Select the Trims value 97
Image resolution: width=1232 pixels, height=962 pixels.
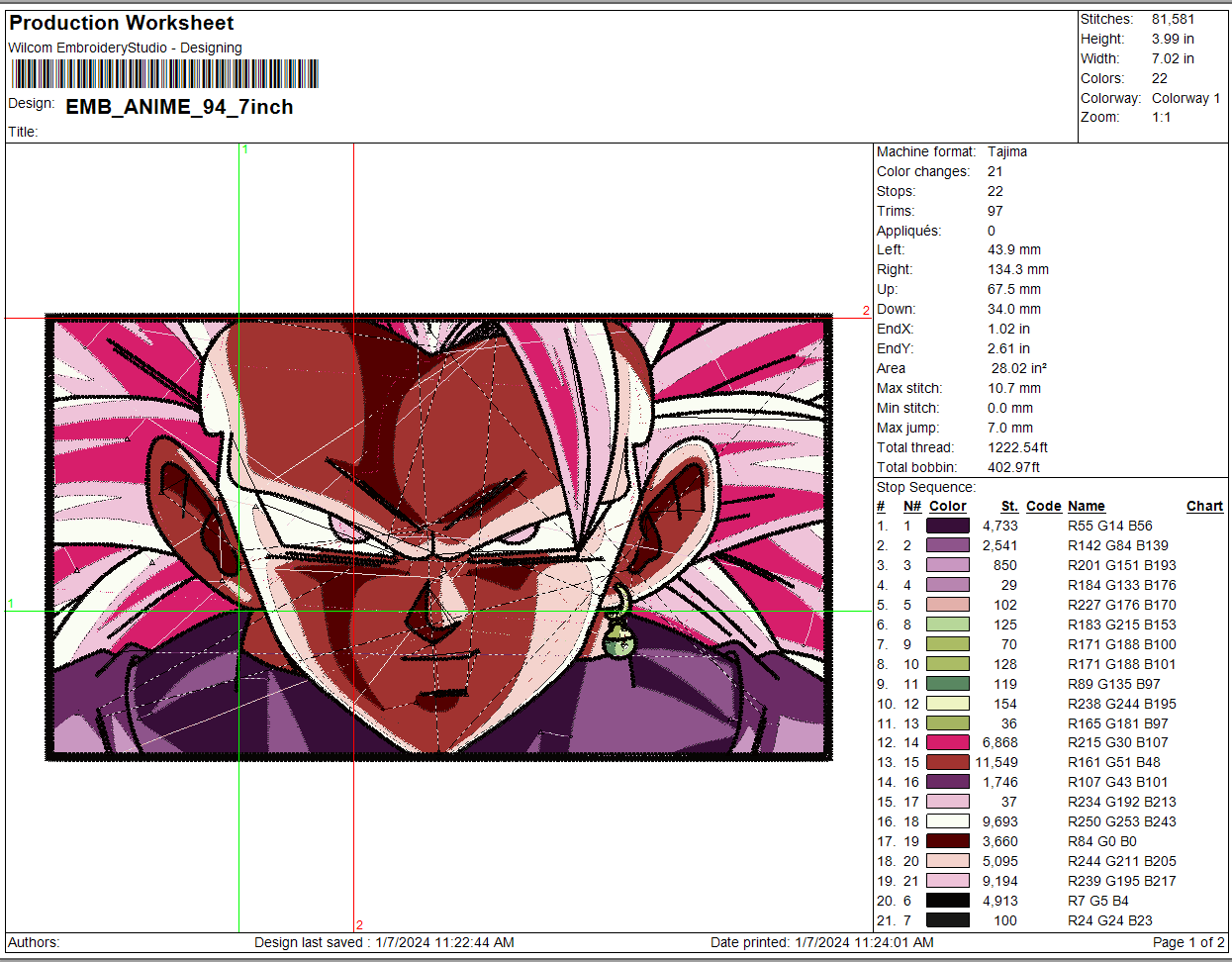995,211
